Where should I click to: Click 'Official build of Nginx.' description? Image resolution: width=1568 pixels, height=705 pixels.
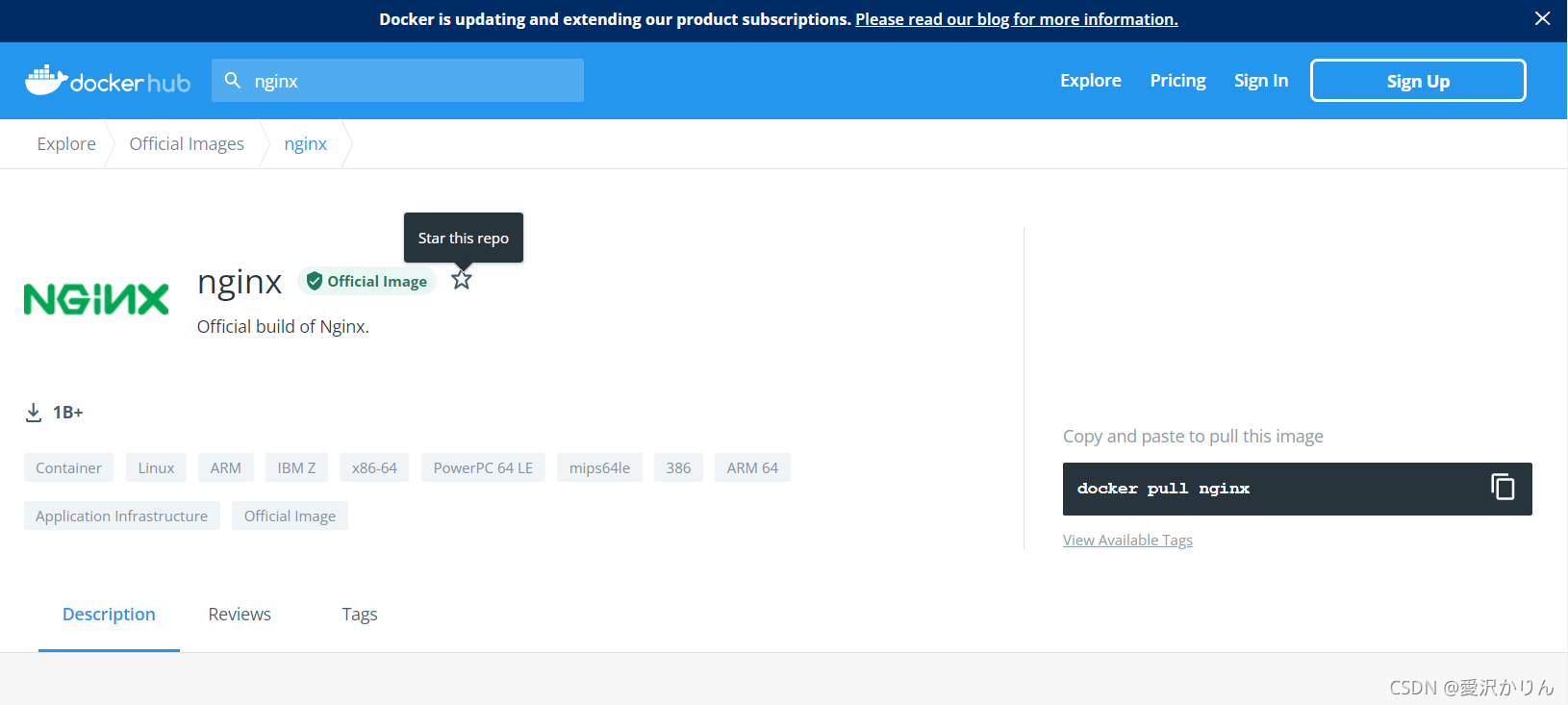283,327
